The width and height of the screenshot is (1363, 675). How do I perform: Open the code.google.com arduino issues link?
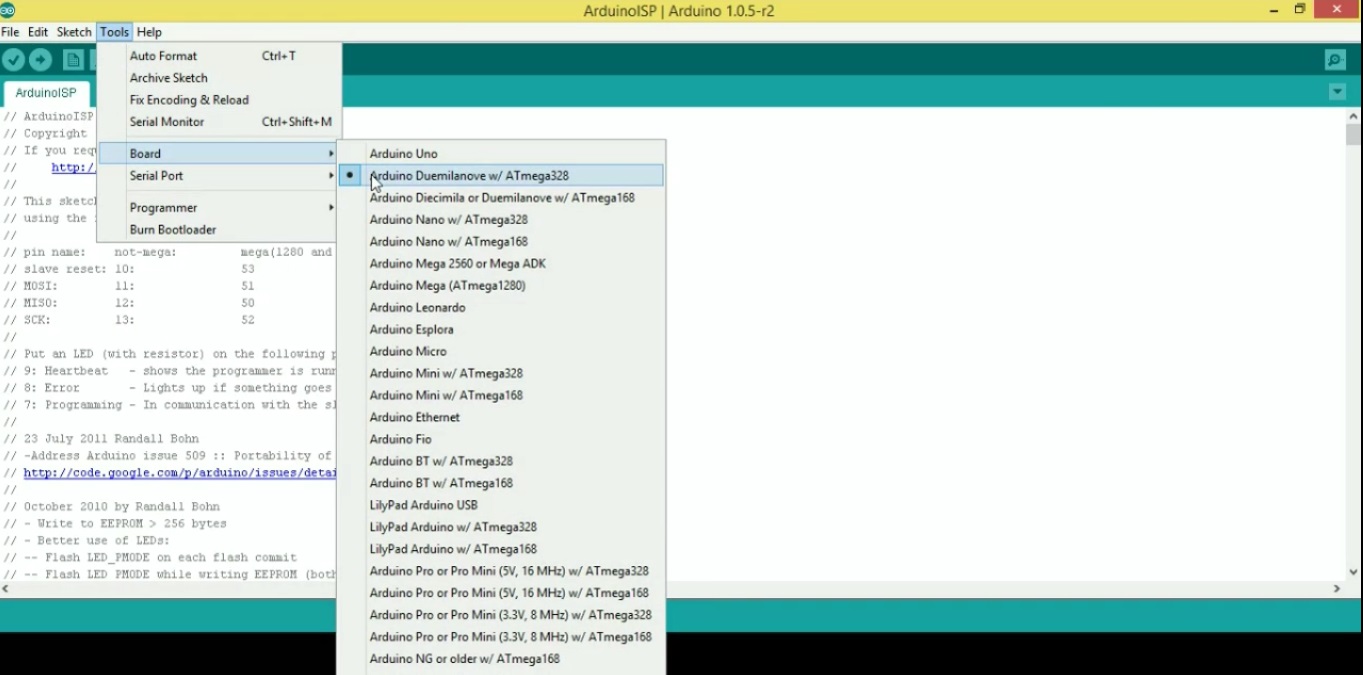(180, 473)
